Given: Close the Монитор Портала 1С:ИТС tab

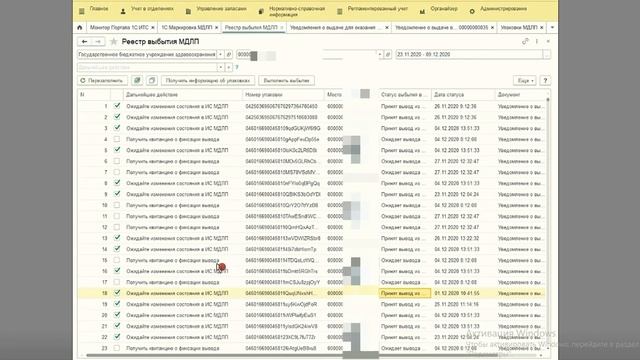Looking at the screenshot, I should (x=153, y=27).
